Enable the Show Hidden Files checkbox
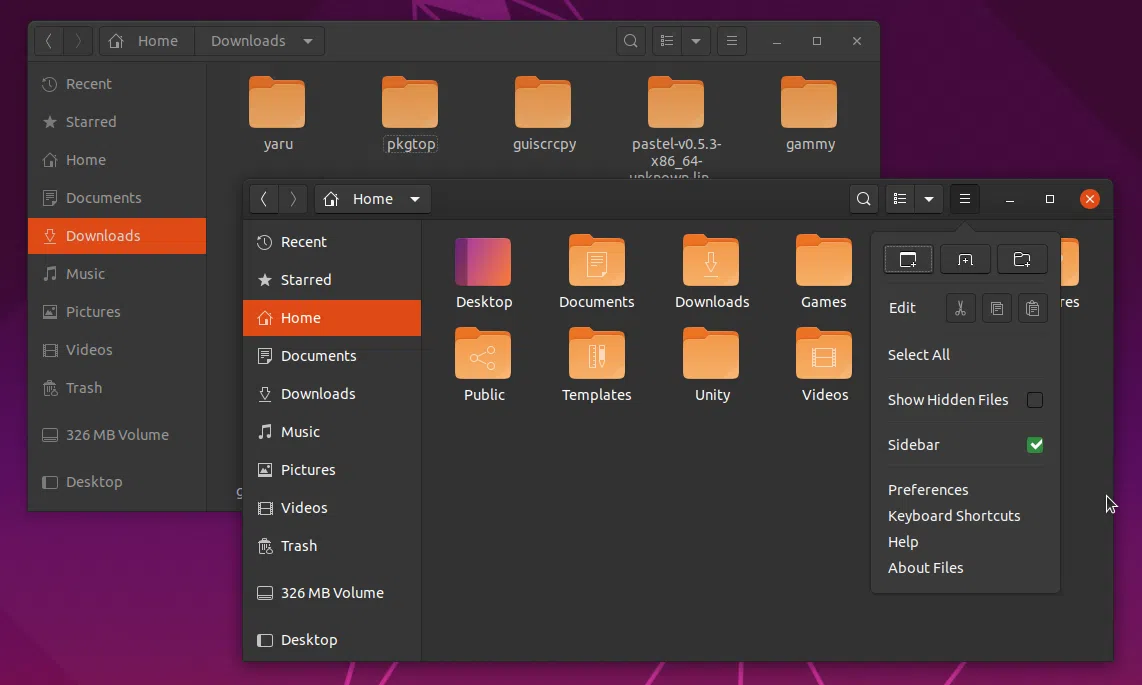 pos(1035,400)
